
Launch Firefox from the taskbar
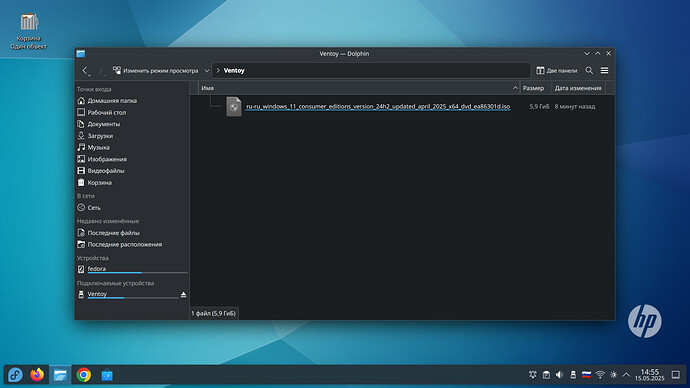37,375
